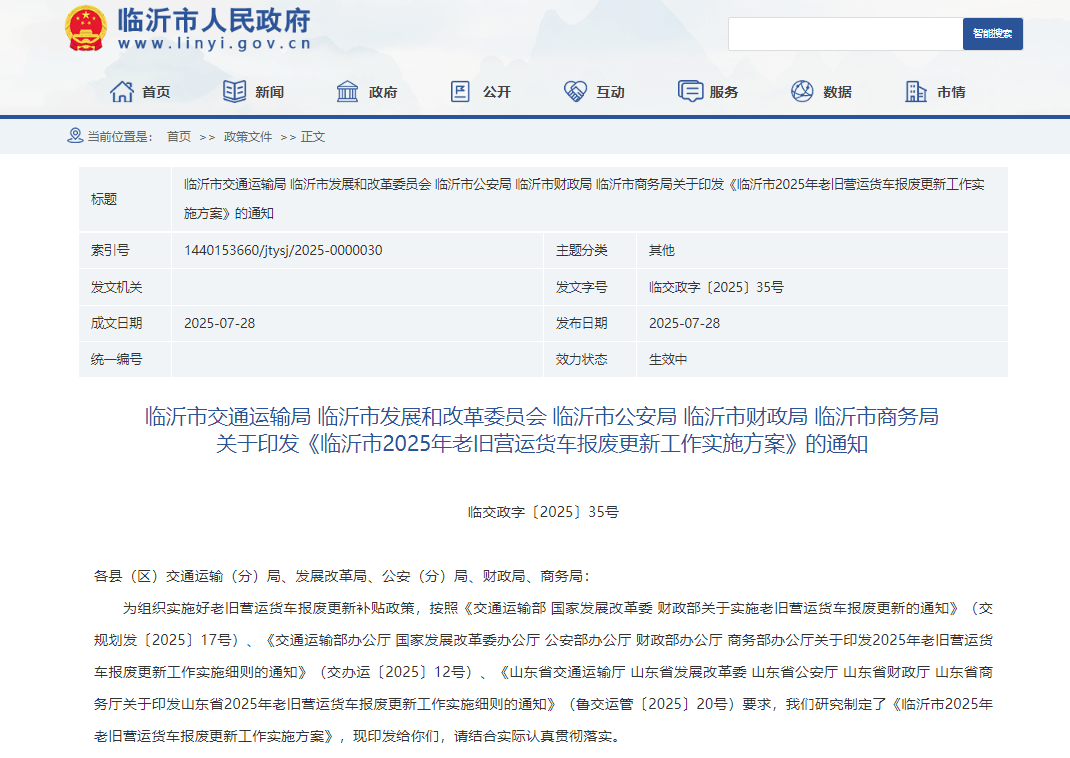Open 政策文件 breadcrumb link
This screenshot has height=758, width=1070.
(x=247, y=137)
